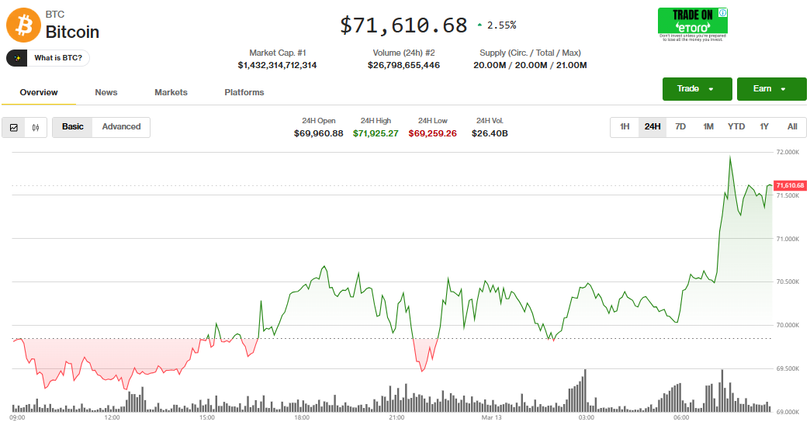
Task: Switch to line chart view icon
Action: pyautogui.click(x=14, y=127)
